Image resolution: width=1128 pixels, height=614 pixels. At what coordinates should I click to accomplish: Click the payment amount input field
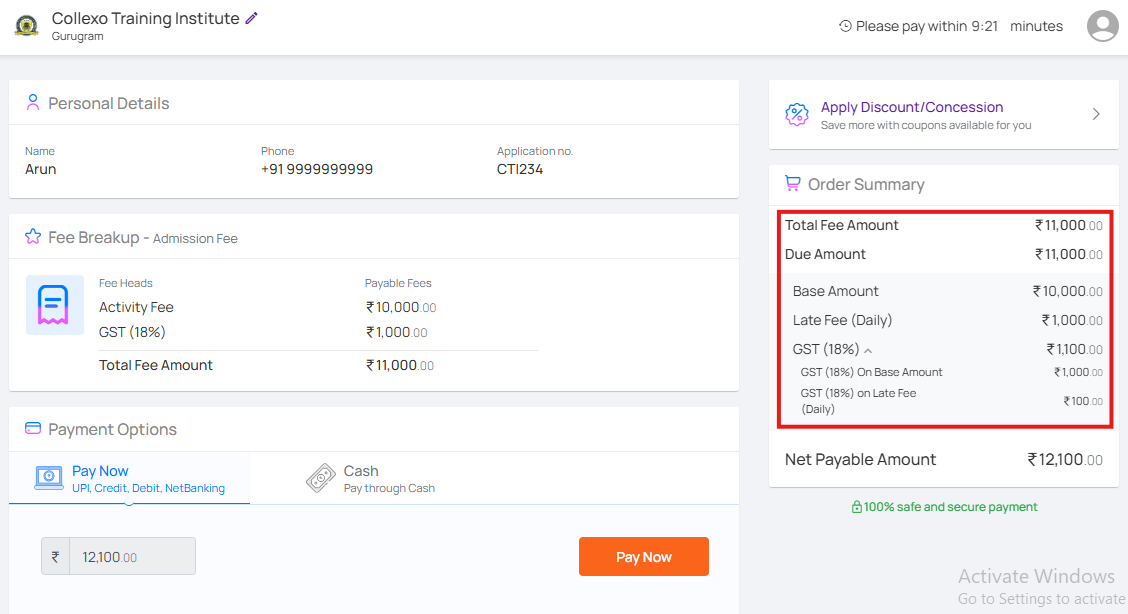[x=132, y=557]
